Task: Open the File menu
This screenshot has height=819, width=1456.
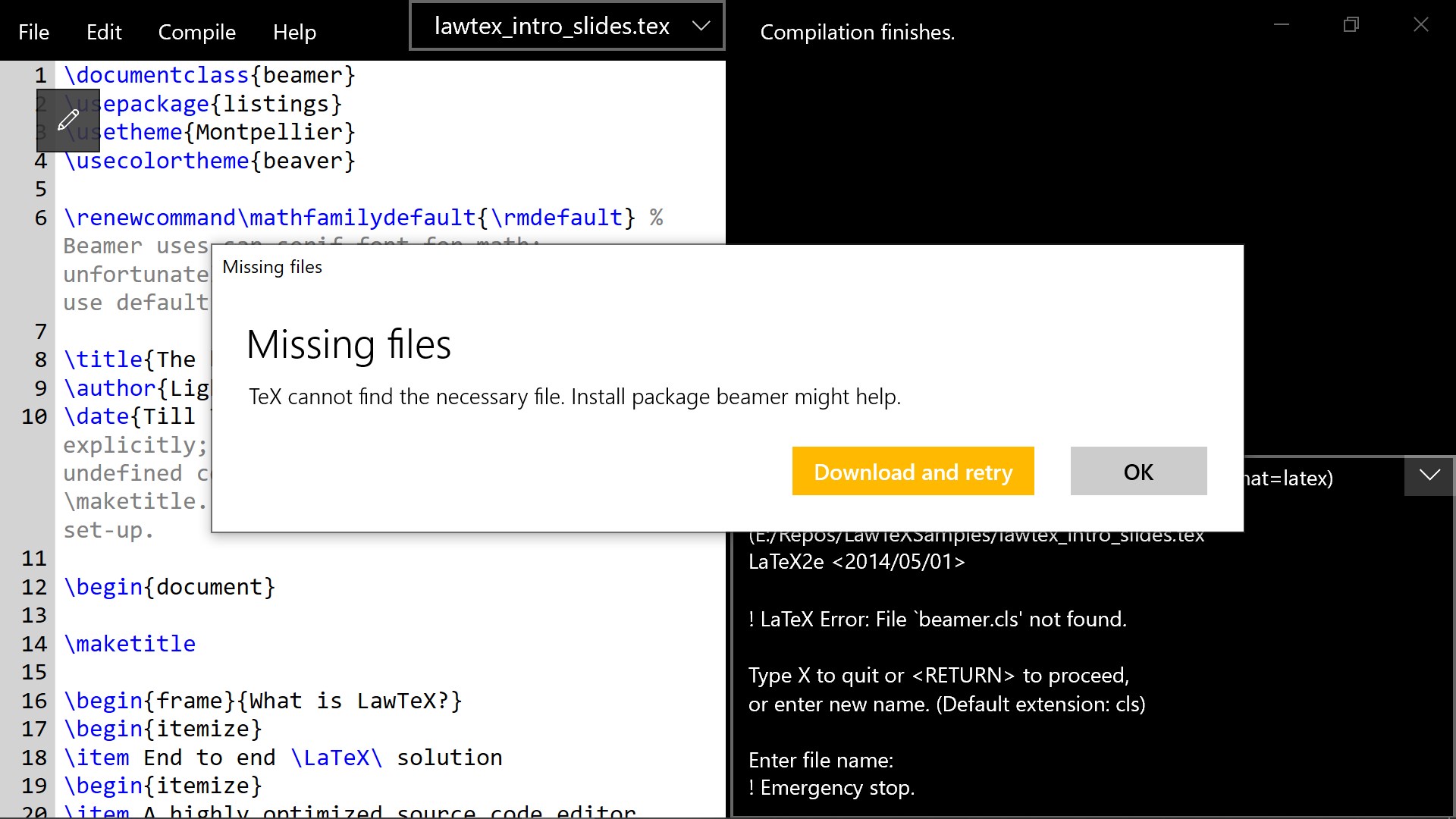Action: (x=33, y=32)
